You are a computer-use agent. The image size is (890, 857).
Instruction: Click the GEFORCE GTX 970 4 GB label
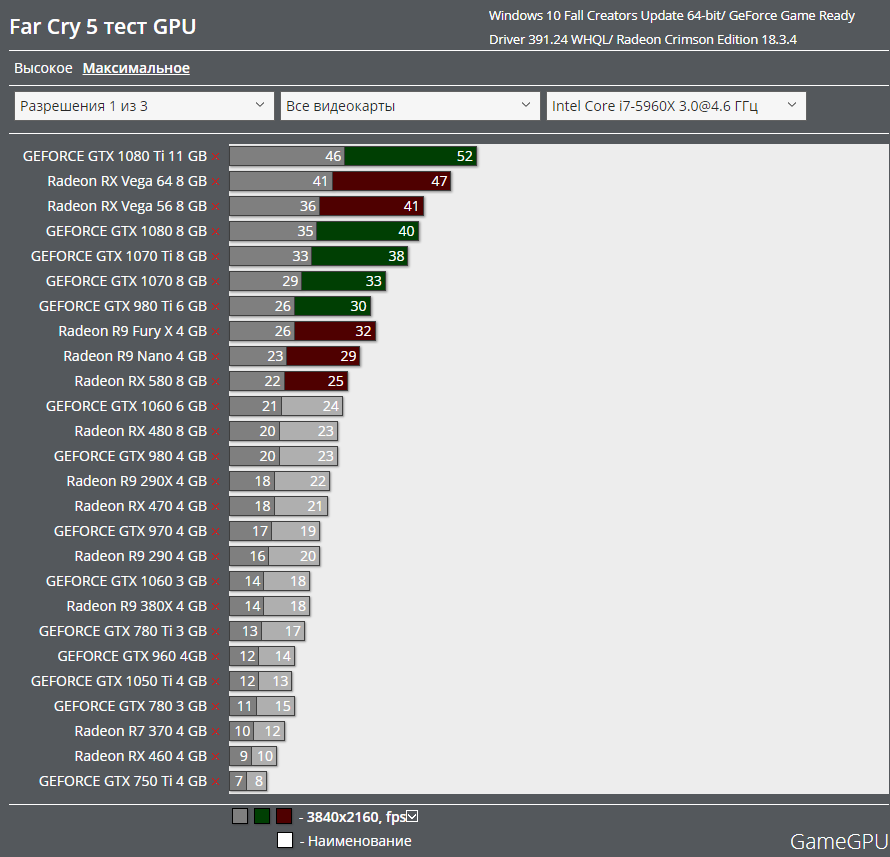pyautogui.click(x=131, y=531)
